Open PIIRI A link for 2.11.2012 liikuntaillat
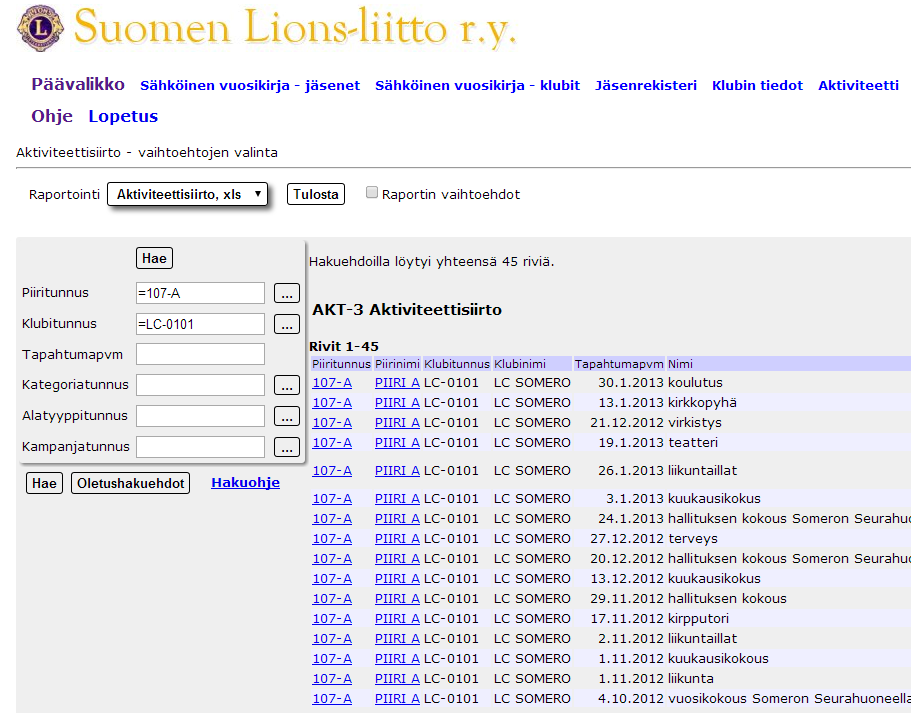 point(397,639)
